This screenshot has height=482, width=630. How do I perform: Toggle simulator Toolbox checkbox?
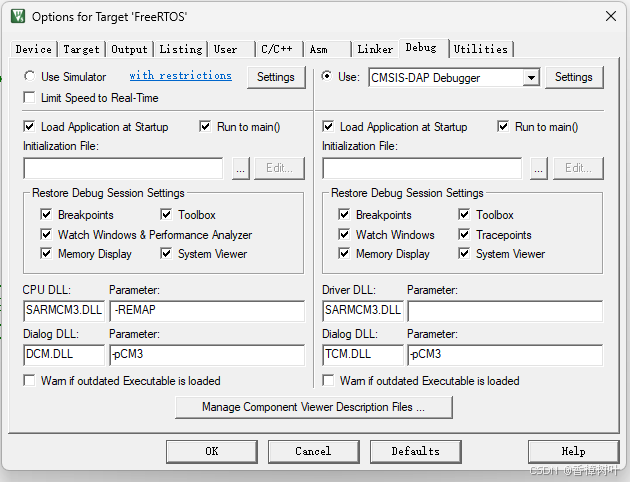click(x=166, y=214)
